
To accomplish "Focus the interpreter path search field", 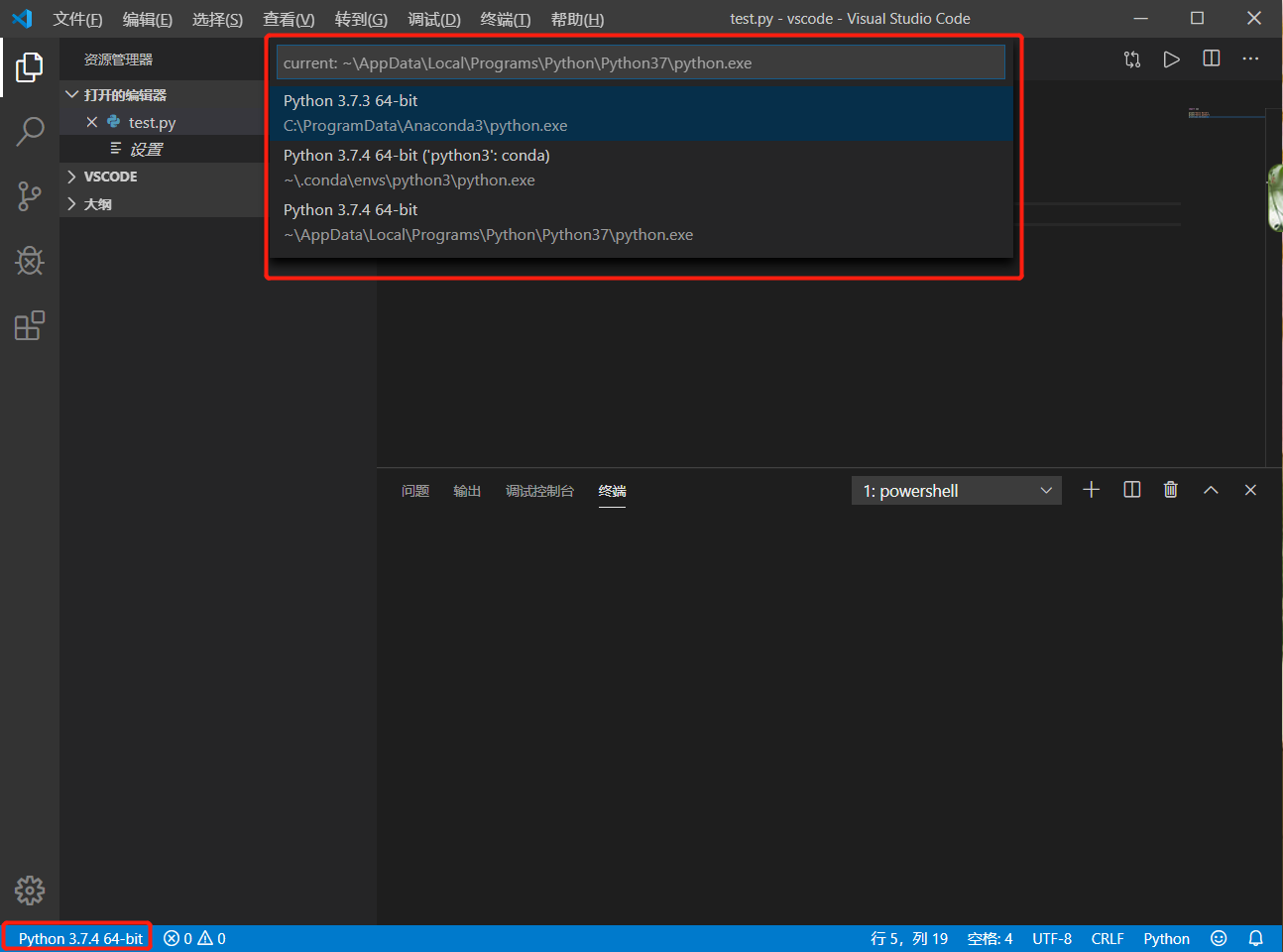I will point(641,62).
